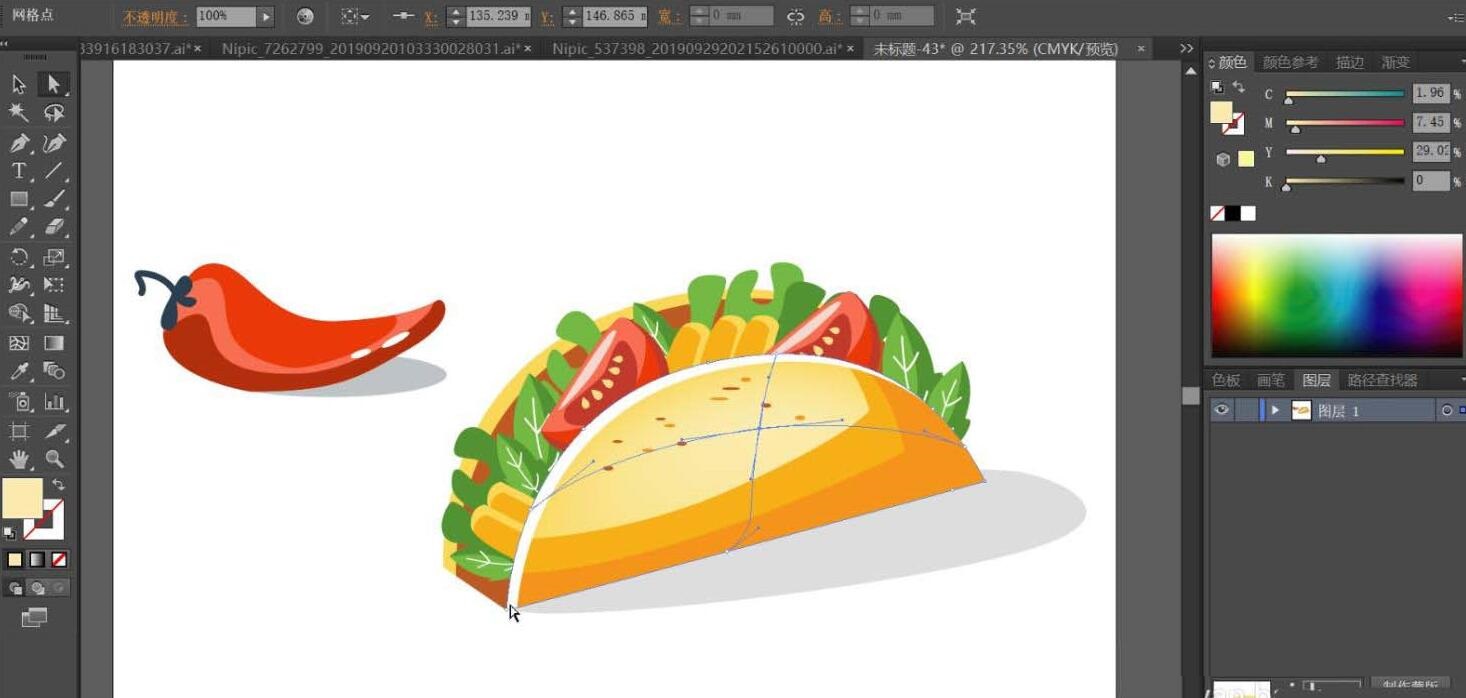Activate the Eyedropper tool
This screenshot has height=698, width=1466.
(19, 372)
